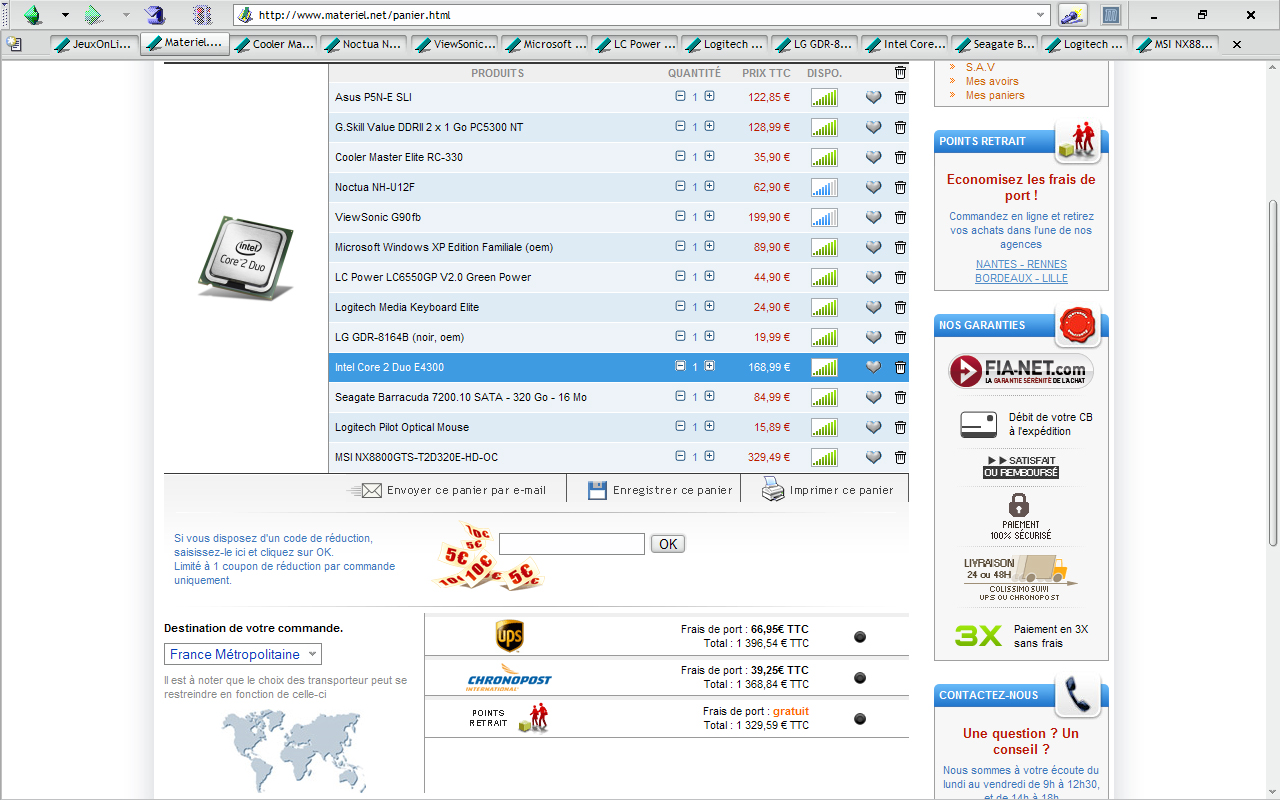This screenshot has width=1280, height=800.
Task: Switch to MSI NX88... tab
Action: [1174, 44]
